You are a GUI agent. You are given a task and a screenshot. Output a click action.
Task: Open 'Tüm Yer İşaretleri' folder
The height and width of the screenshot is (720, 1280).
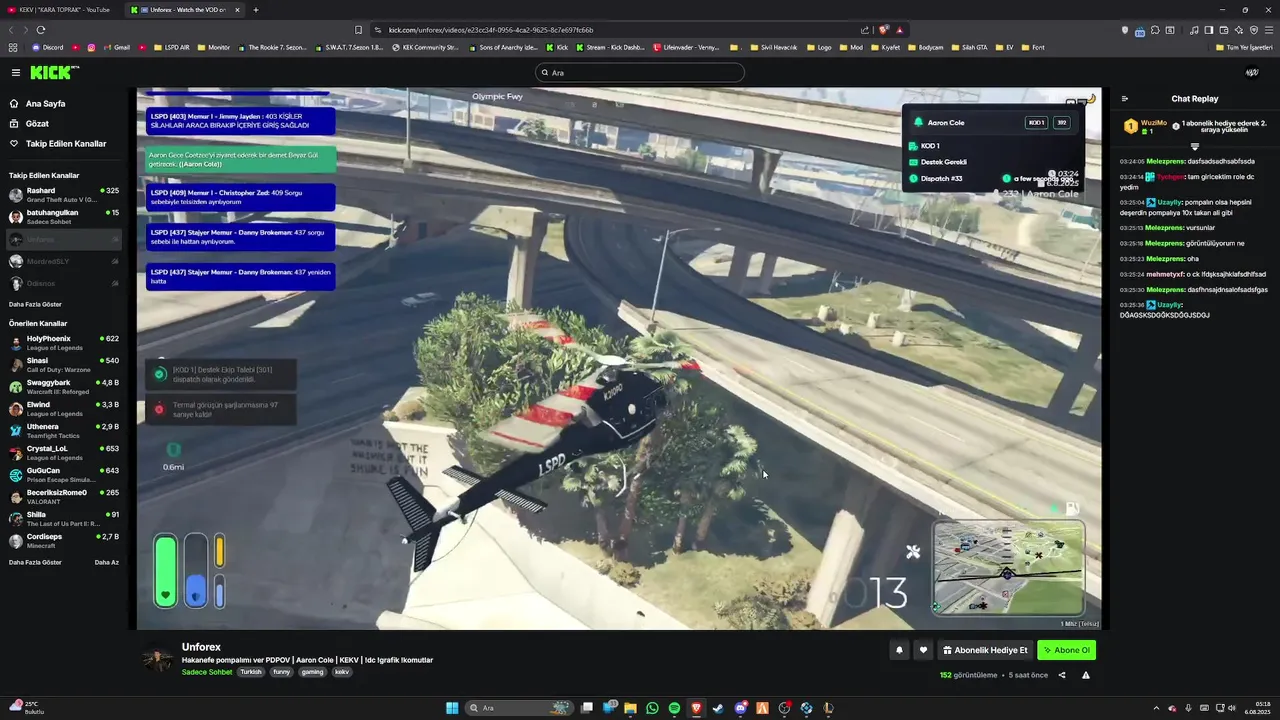click(x=1244, y=47)
